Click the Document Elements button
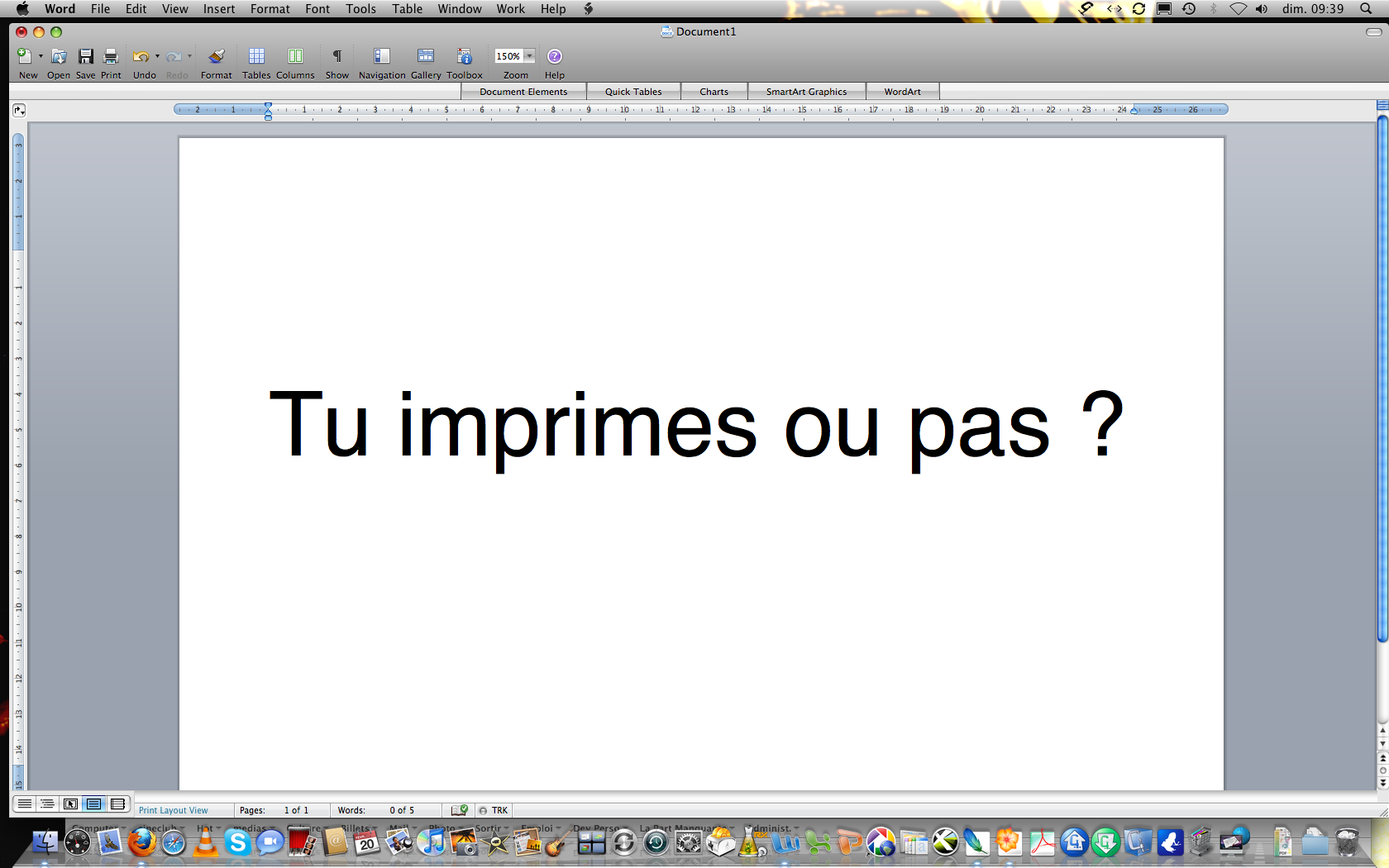 point(523,92)
